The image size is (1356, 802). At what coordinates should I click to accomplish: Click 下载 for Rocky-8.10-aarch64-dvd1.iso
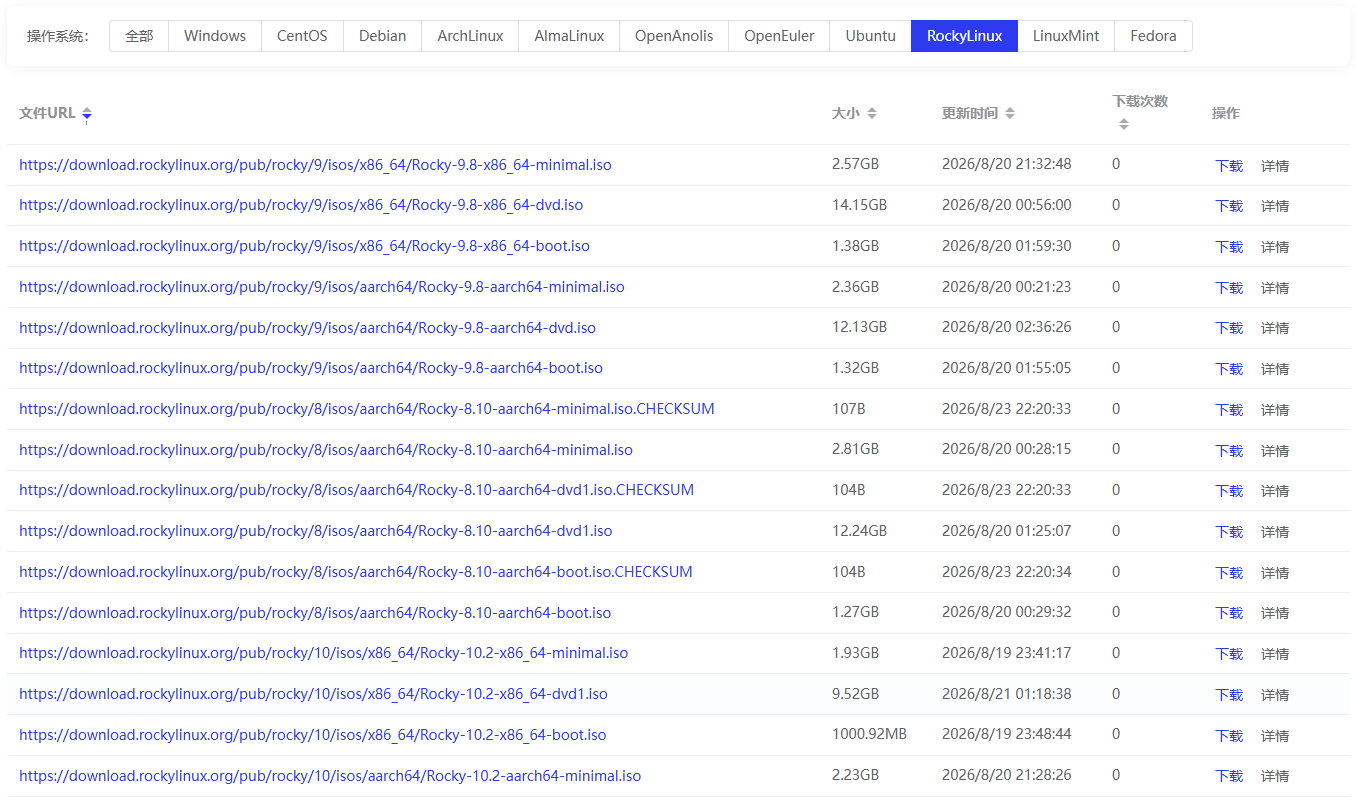coord(1229,532)
